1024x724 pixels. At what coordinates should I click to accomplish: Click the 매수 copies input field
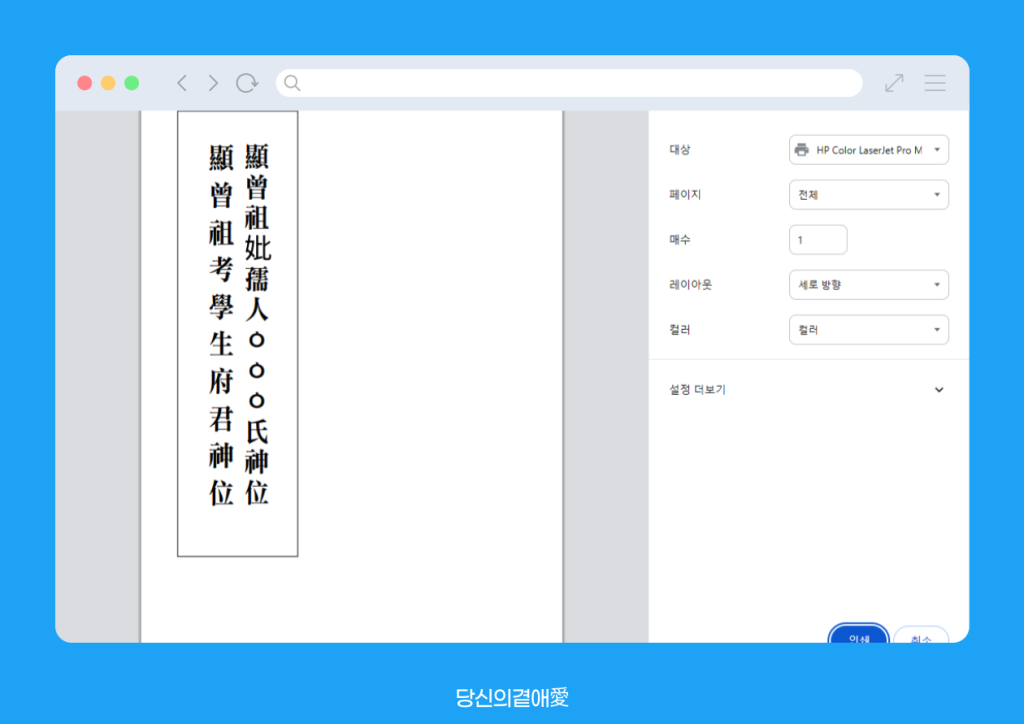(x=818, y=240)
